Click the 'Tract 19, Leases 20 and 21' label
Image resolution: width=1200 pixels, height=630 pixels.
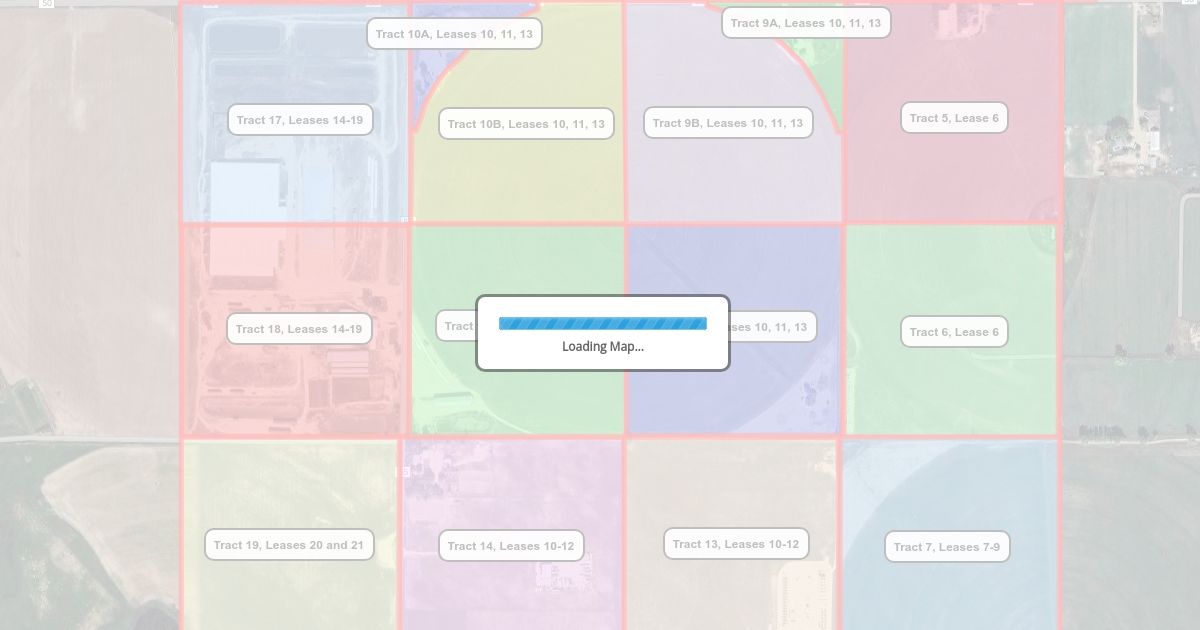(x=289, y=545)
